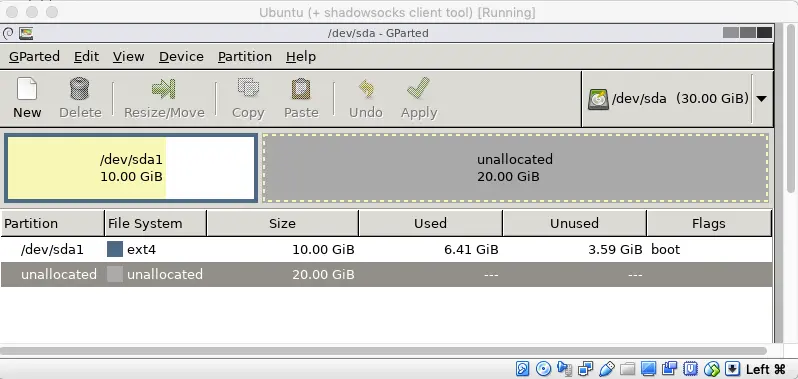Click VirtualBox optical disc icon
798x379 pixels.
(544, 368)
